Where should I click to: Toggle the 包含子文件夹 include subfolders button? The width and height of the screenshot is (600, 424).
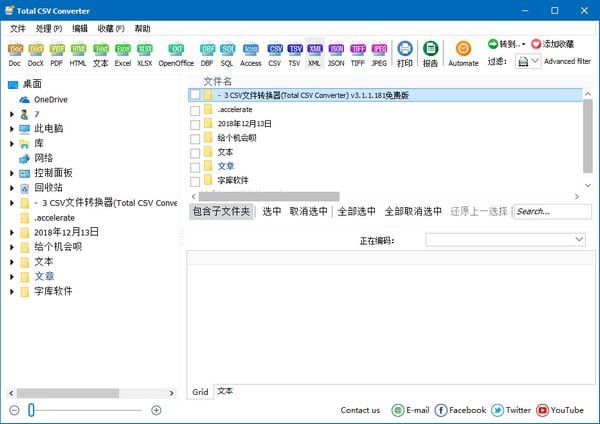pos(221,211)
